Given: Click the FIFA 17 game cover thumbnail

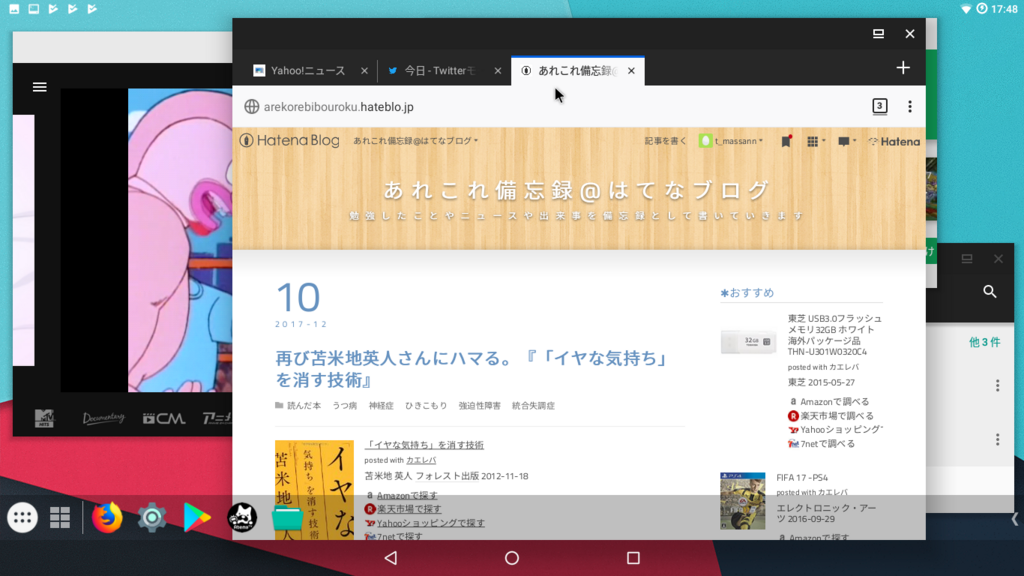Looking at the screenshot, I should click(743, 501).
